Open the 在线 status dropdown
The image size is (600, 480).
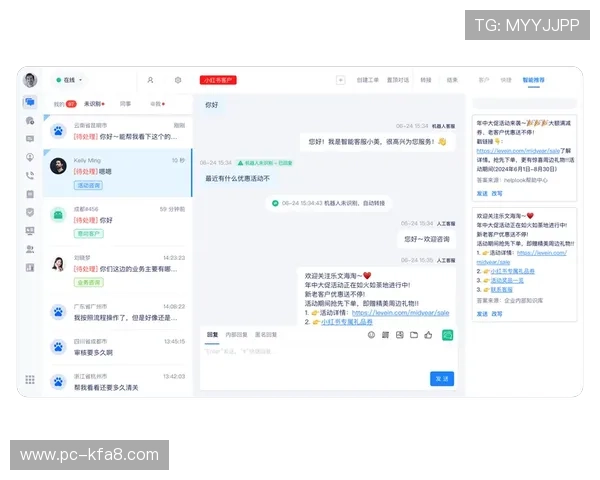click(x=70, y=80)
